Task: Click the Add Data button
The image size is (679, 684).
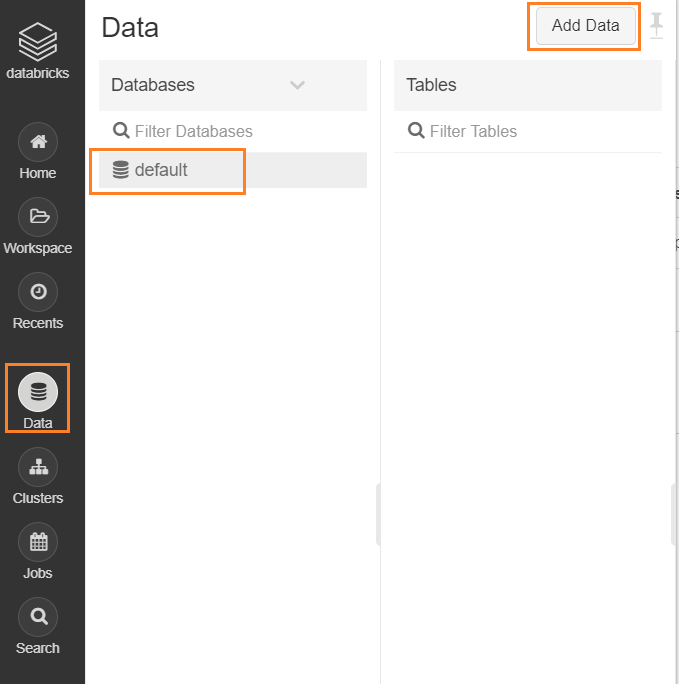Action: click(x=586, y=26)
